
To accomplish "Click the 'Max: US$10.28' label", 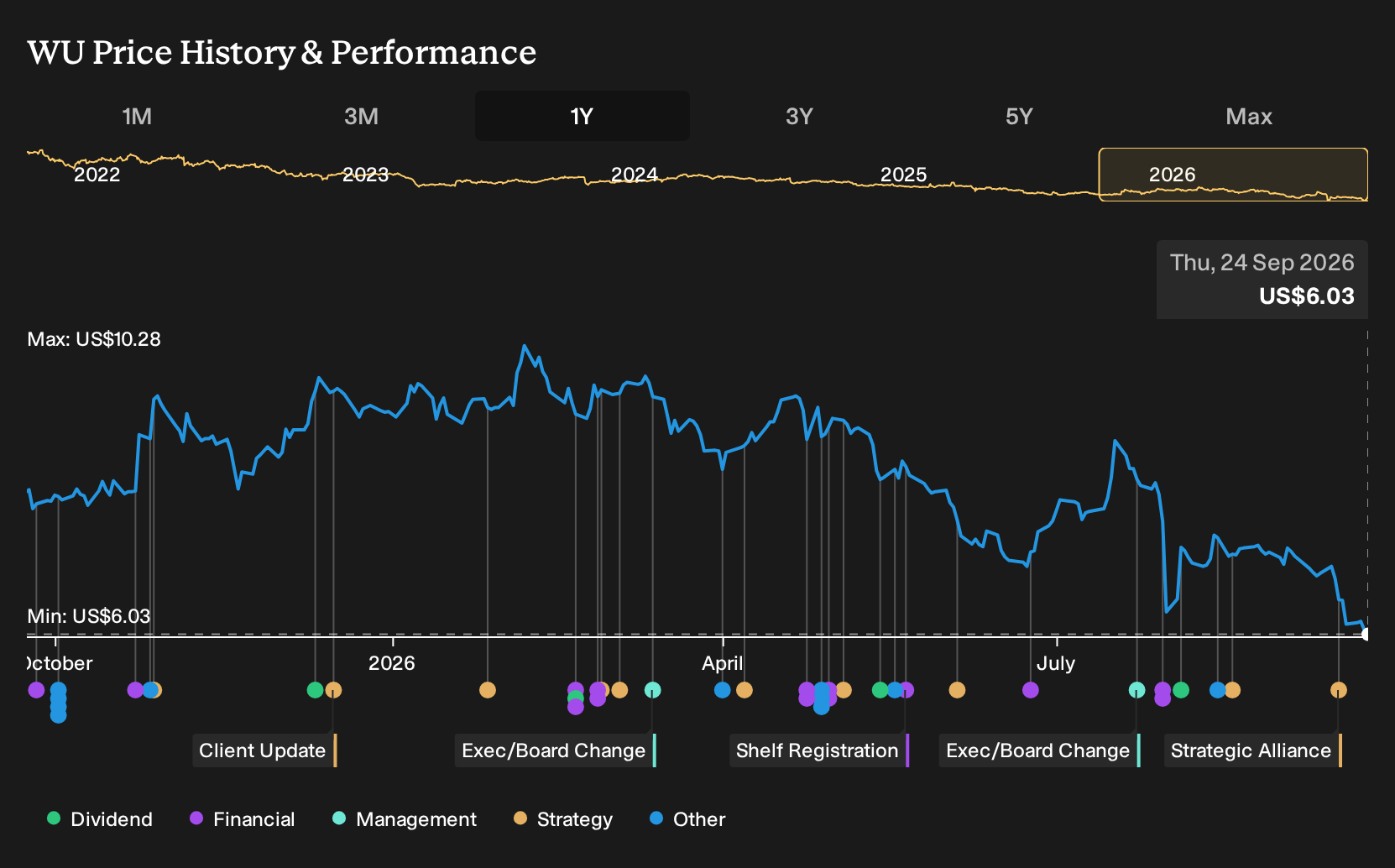I will pos(94,339).
